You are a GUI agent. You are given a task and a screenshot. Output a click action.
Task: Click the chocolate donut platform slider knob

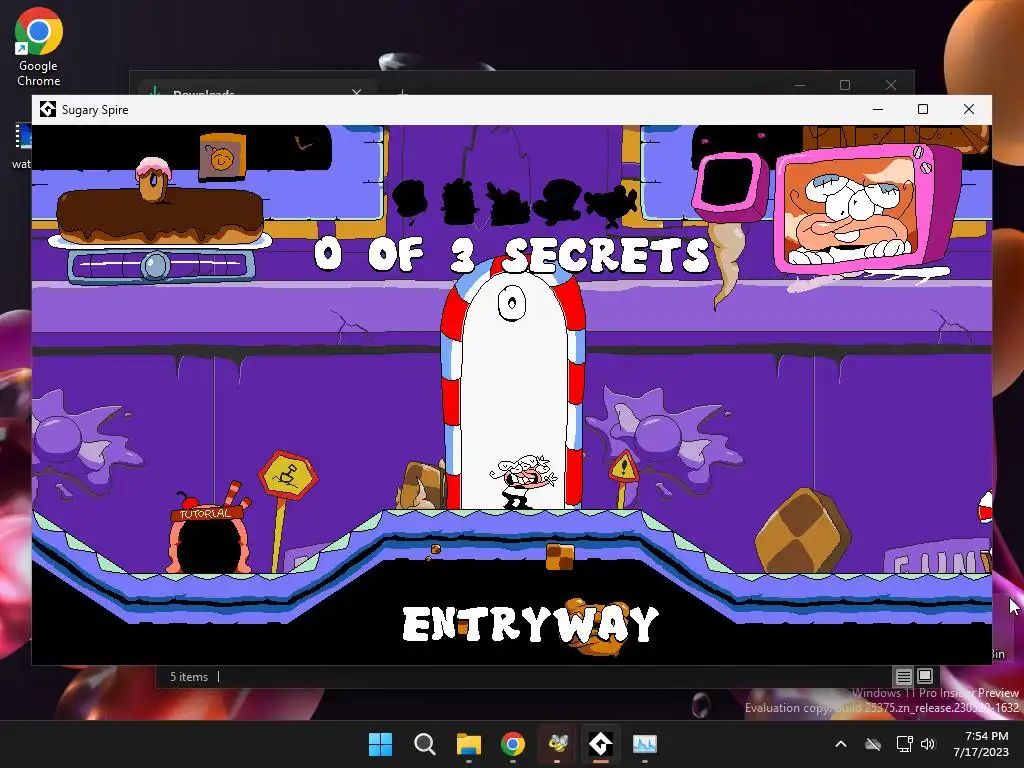click(x=155, y=266)
